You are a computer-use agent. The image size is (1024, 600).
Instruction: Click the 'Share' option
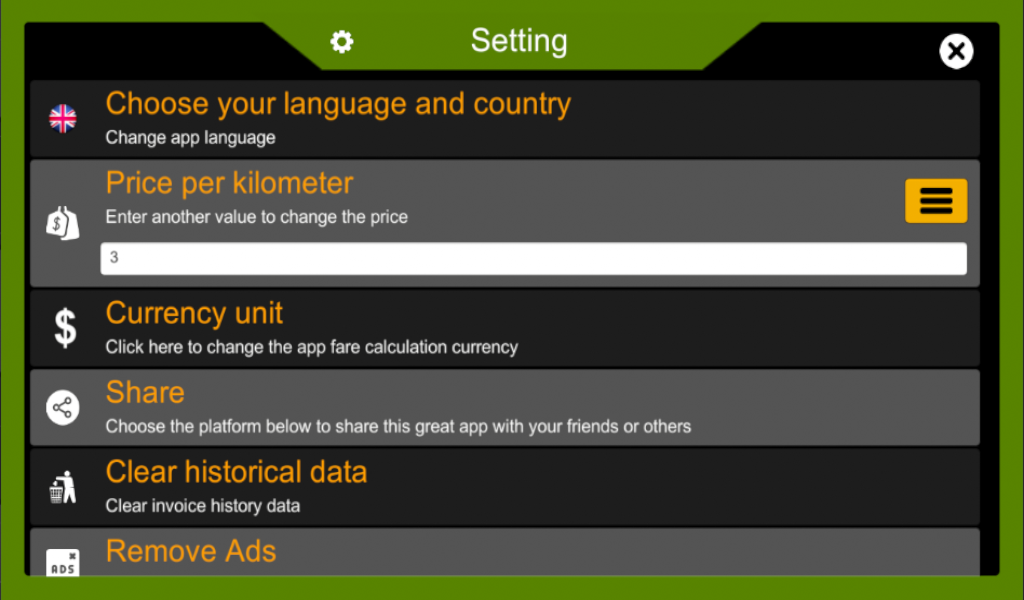point(145,392)
